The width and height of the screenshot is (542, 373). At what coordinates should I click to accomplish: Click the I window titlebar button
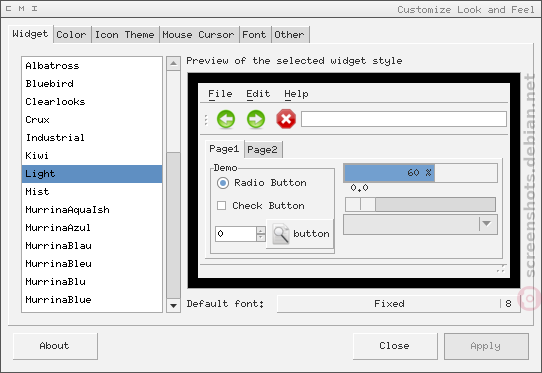tap(34, 9)
